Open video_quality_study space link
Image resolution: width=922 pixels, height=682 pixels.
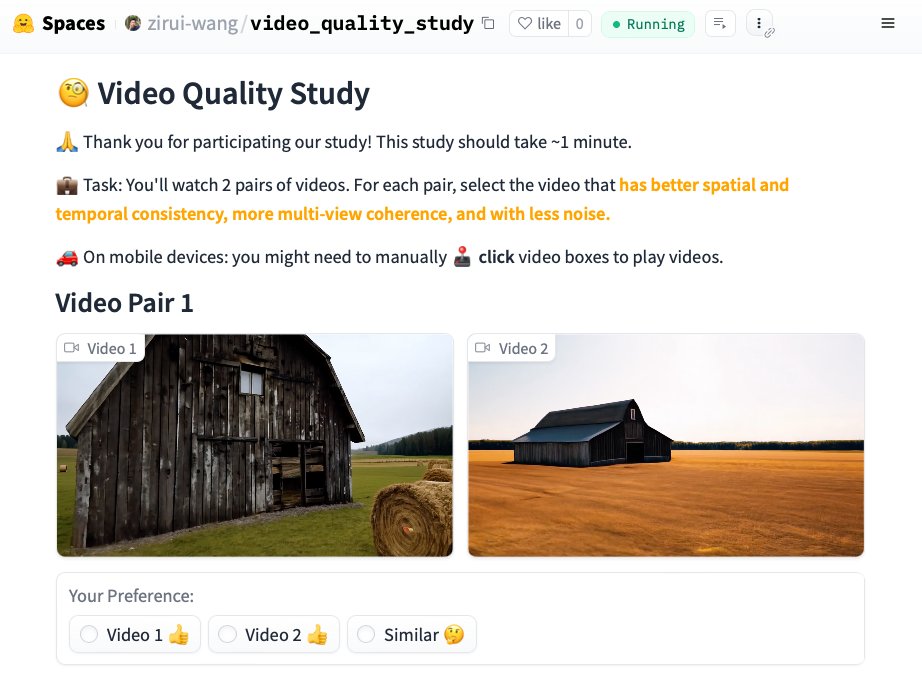[362, 24]
